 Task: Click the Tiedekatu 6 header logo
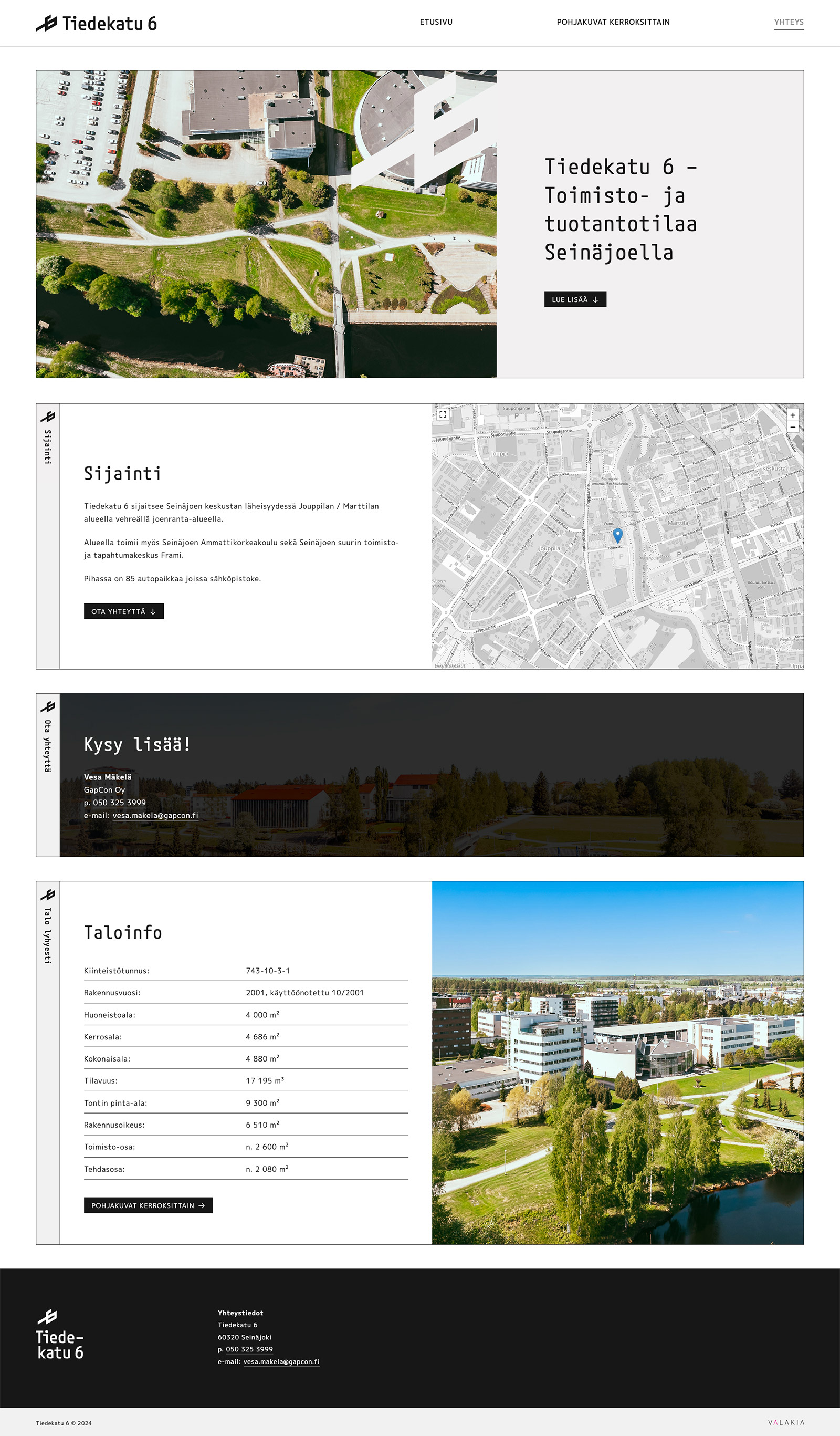(96, 23)
